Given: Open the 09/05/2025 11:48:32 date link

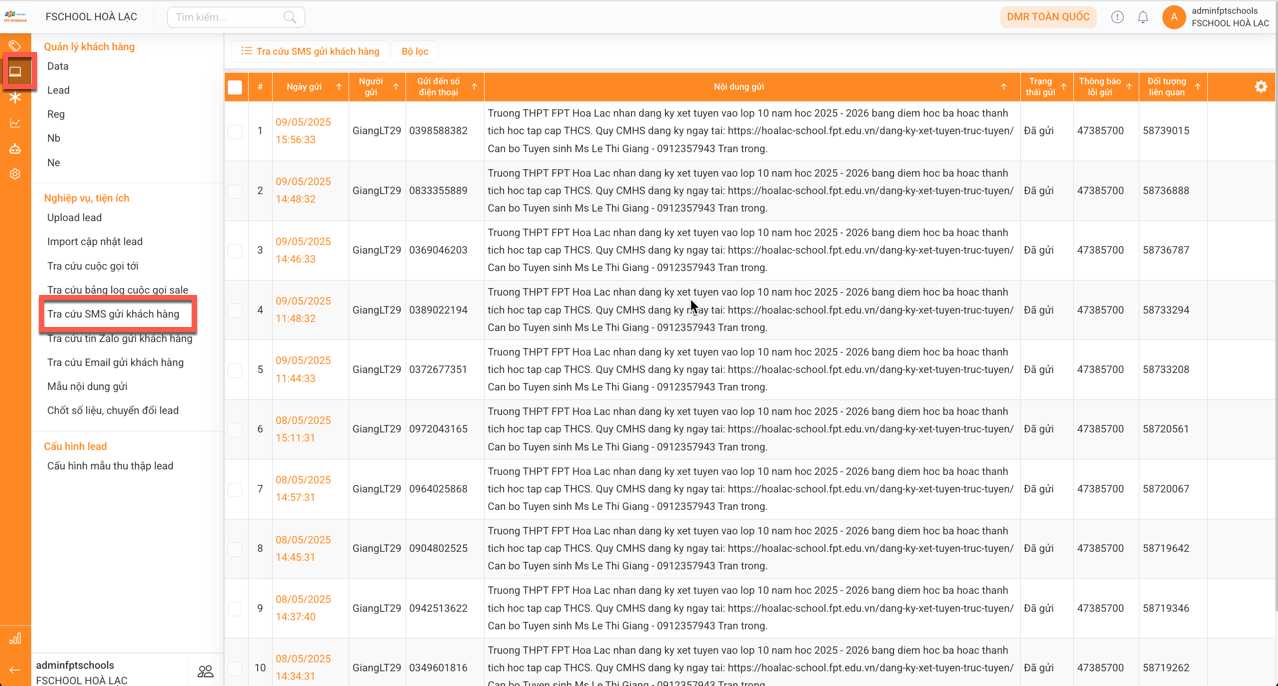Looking at the screenshot, I should pos(303,310).
